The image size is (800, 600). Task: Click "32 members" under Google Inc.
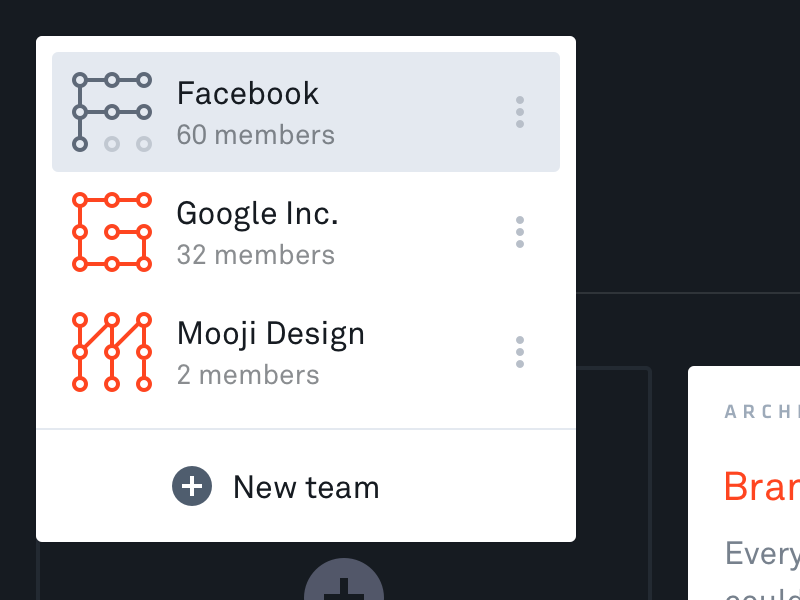click(x=256, y=255)
